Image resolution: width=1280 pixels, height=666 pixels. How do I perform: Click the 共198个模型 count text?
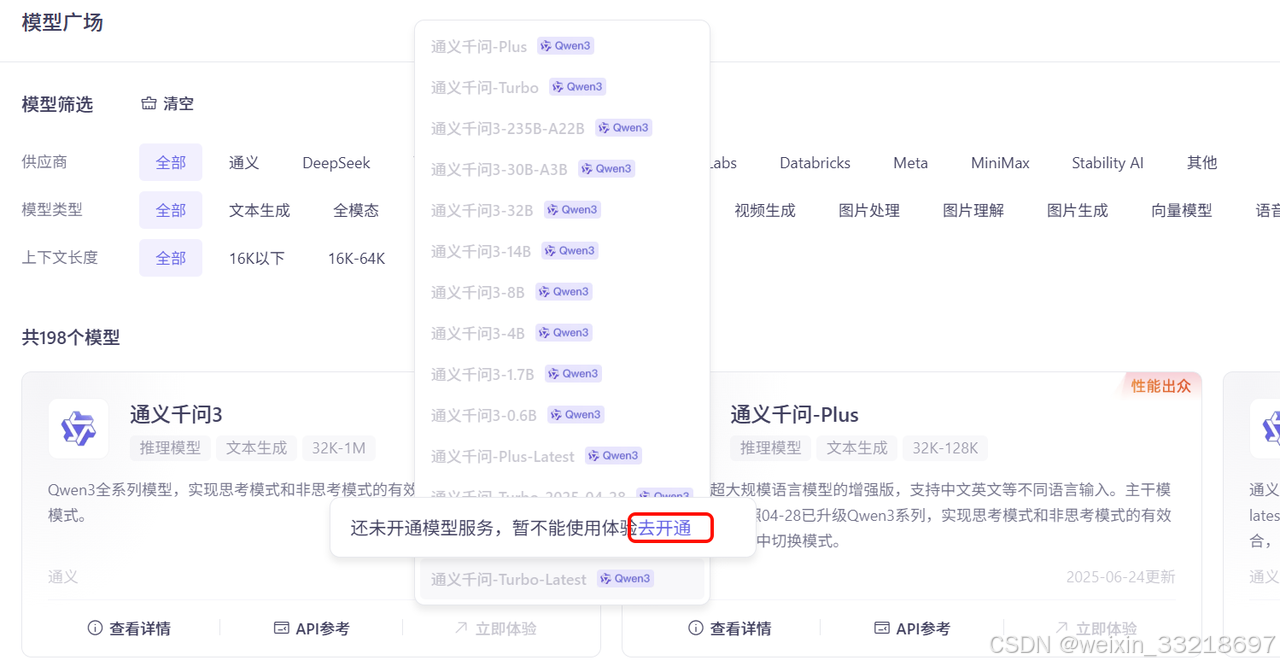point(71,338)
